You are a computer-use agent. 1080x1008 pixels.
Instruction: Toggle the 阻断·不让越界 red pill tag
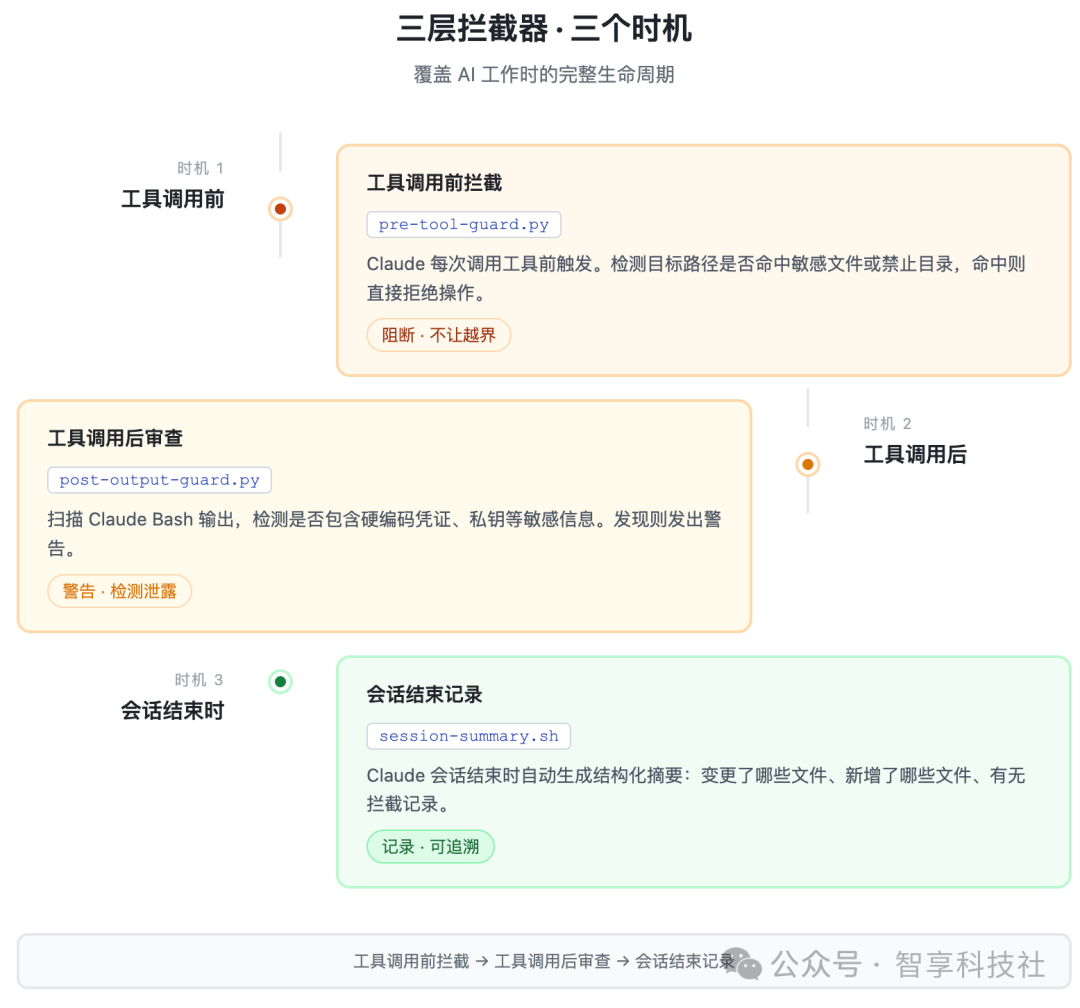click(438, 335)
